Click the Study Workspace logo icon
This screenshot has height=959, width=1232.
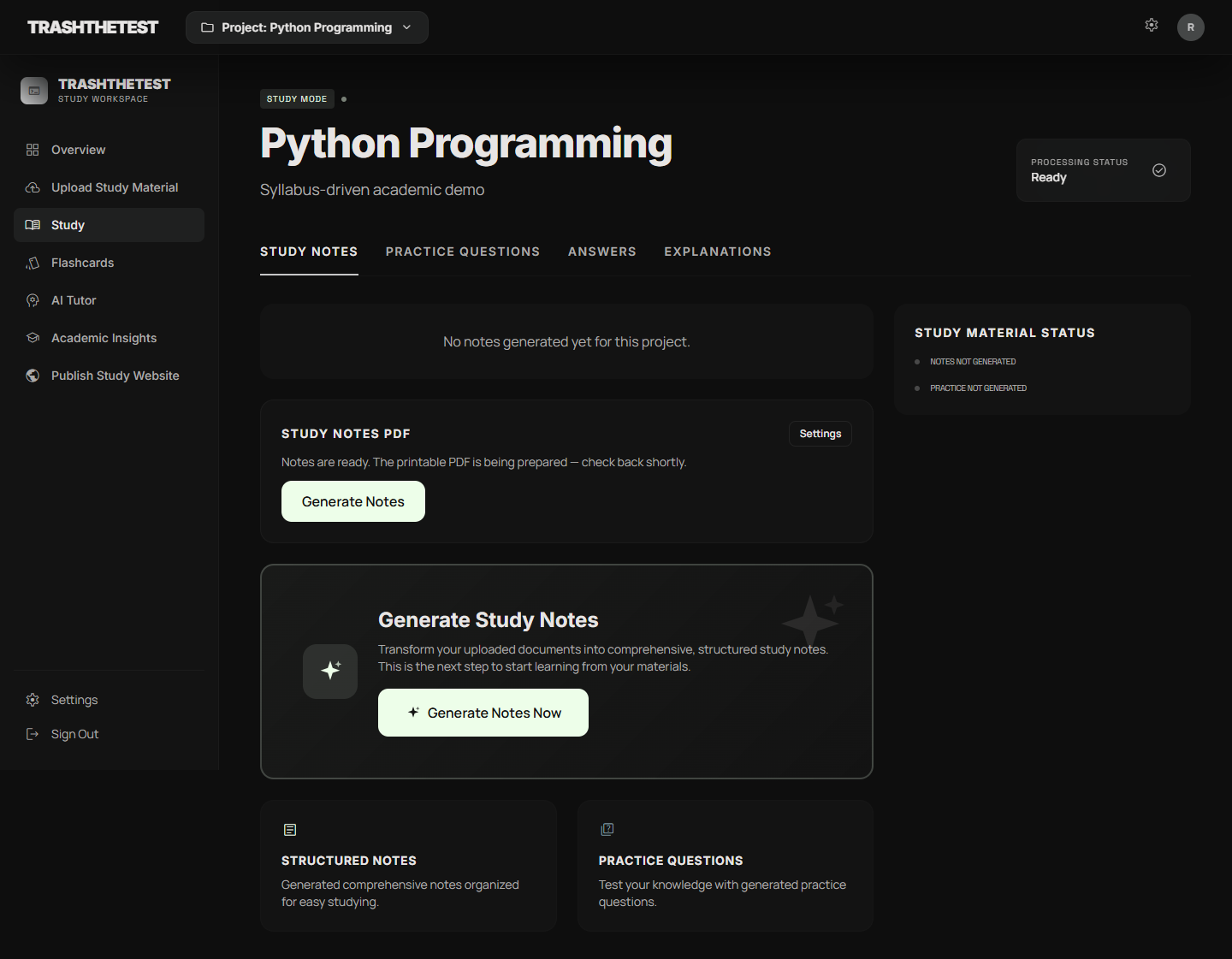point(34,91)
